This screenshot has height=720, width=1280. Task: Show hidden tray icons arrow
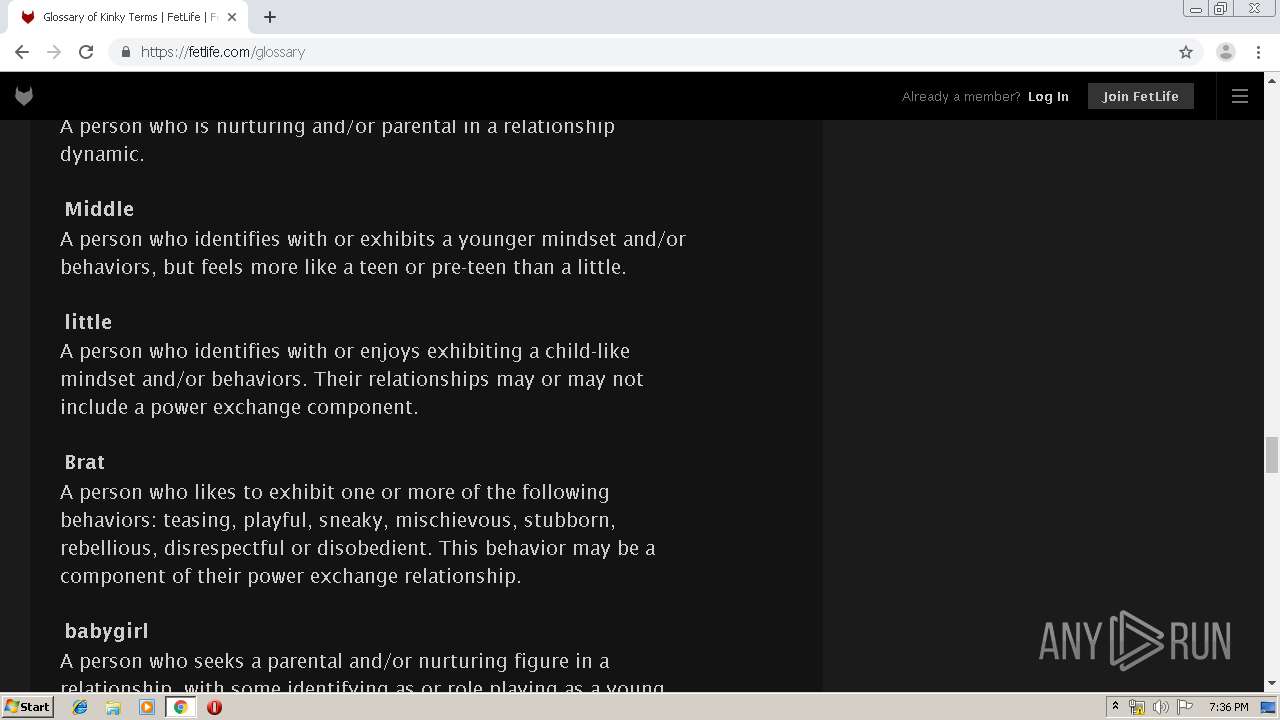click(1115, 707)
